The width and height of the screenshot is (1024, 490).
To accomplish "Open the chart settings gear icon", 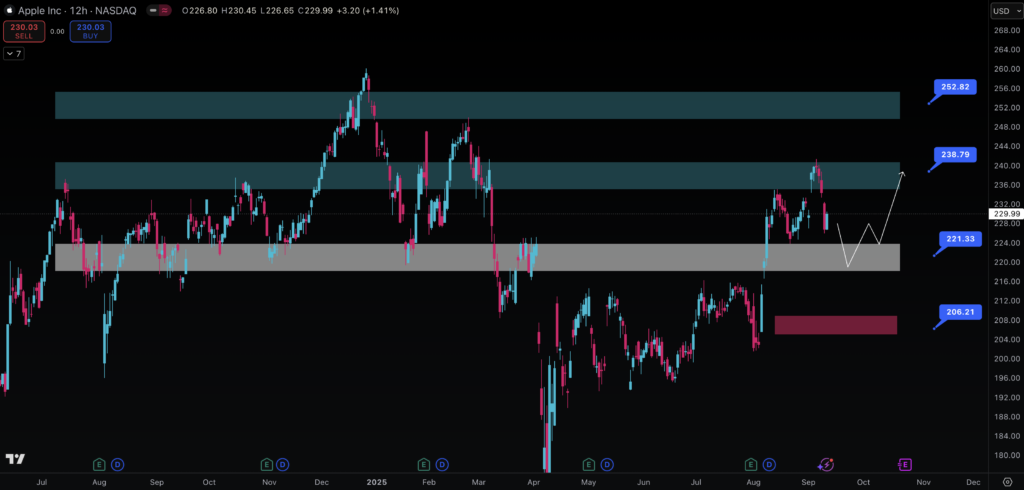I will tap(1007, 482).
